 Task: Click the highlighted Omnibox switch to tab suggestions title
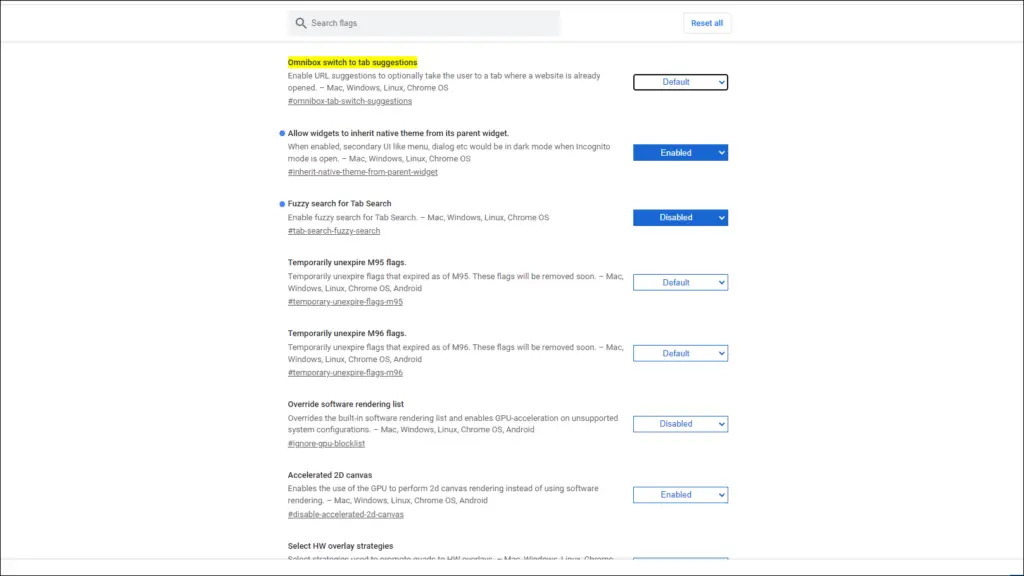(x=352, y=63)
